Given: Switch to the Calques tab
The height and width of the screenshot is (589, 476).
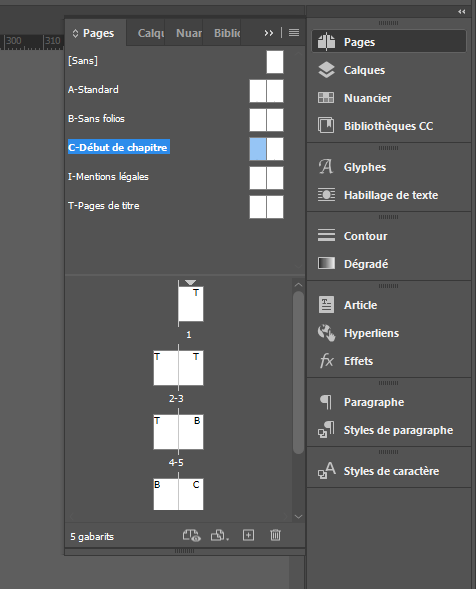Looking at the screenshot, I should 150,33.
